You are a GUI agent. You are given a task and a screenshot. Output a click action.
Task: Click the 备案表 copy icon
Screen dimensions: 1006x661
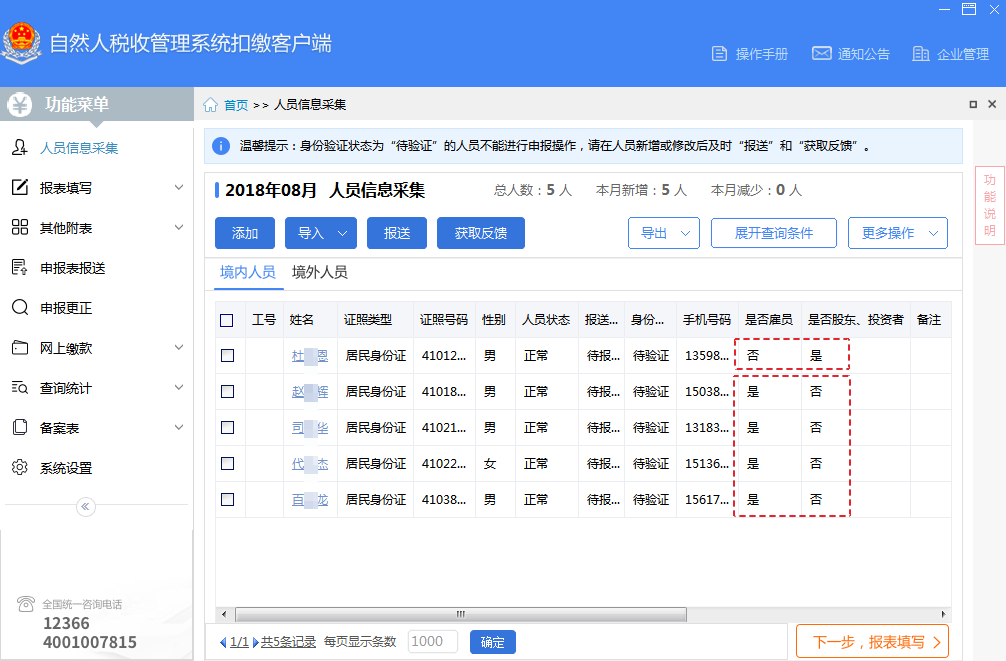(x=20, y=427)
